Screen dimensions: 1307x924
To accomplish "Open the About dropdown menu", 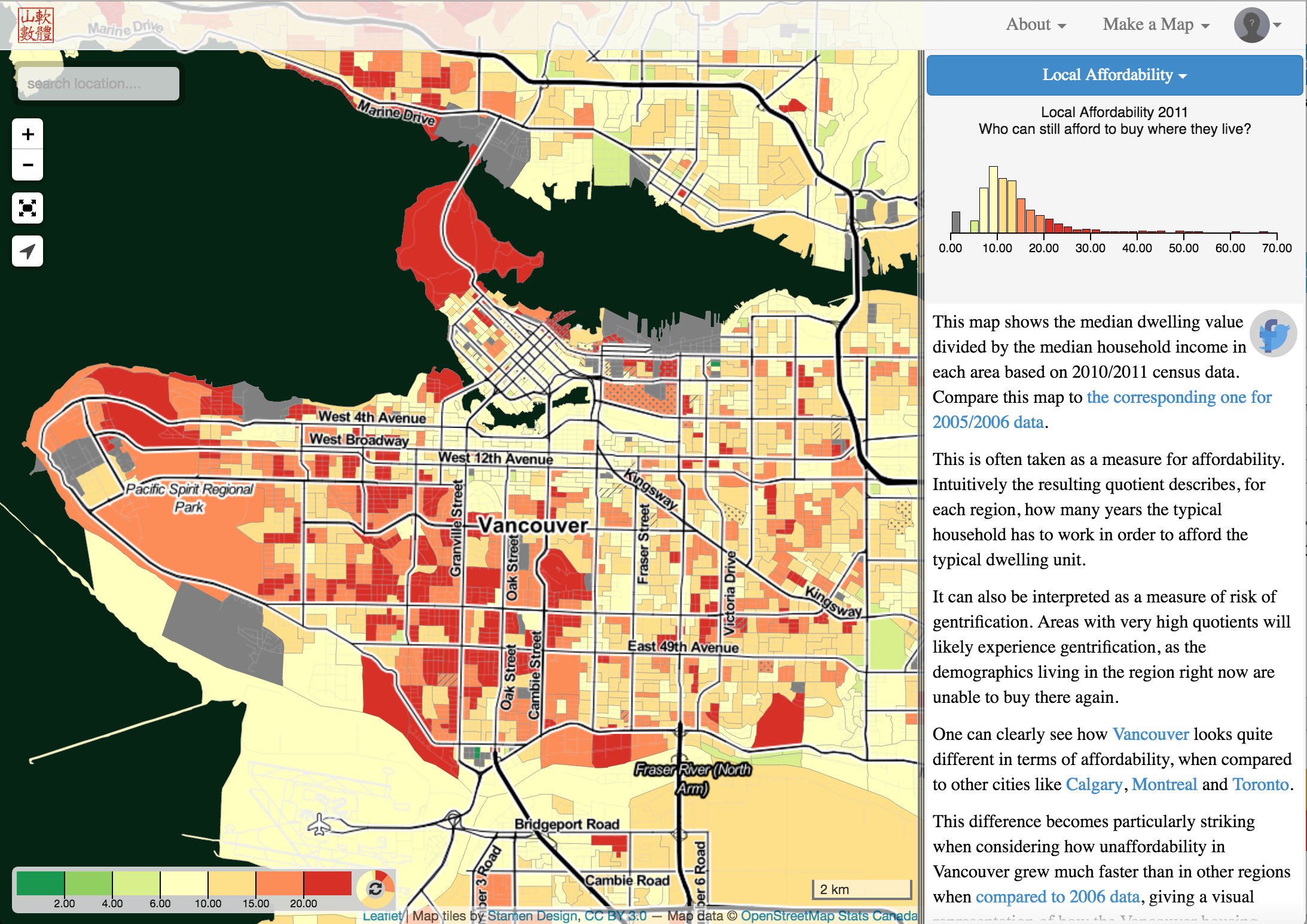I will coord(1036,25).
